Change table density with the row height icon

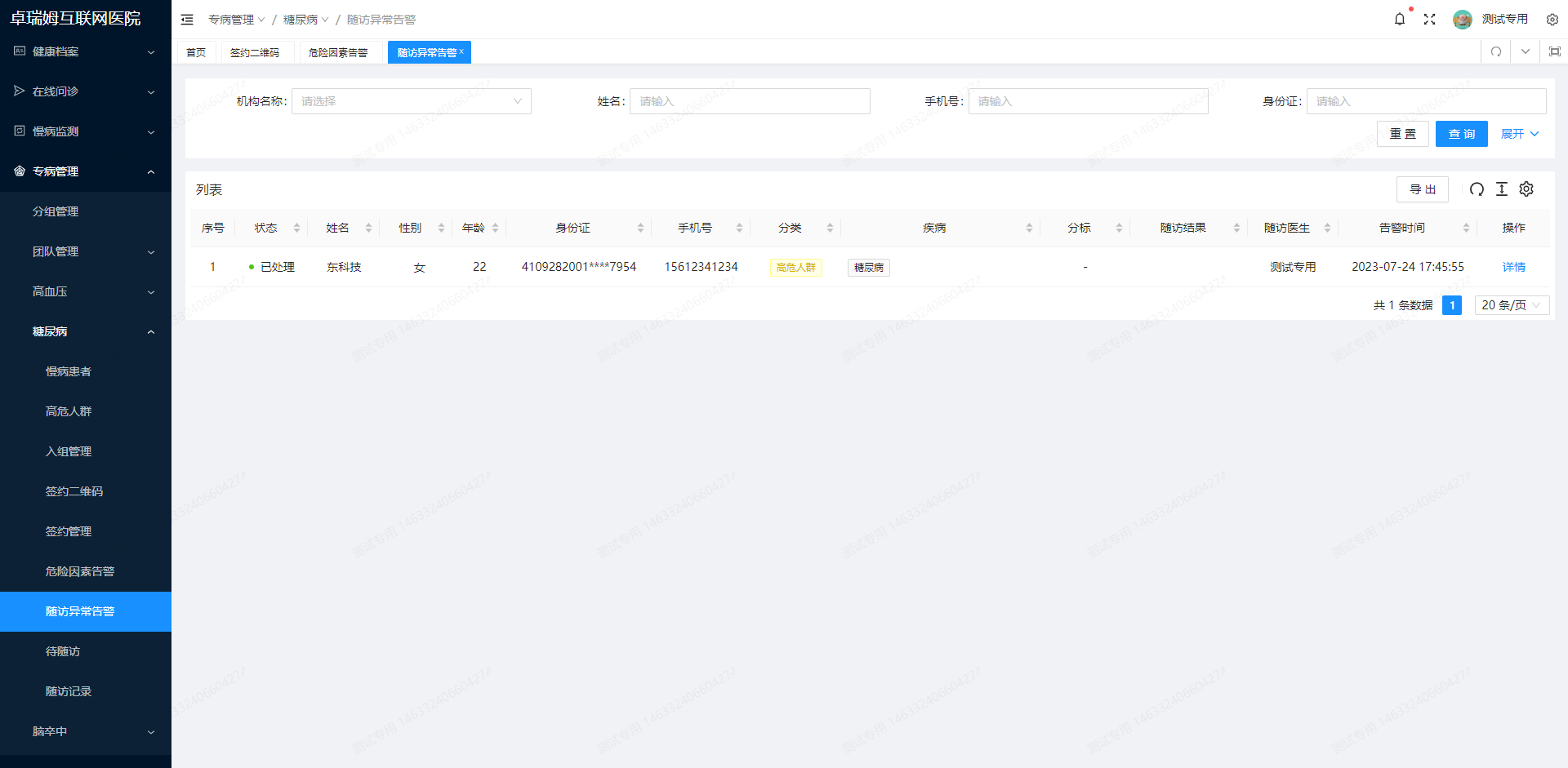click(1501, 189)
